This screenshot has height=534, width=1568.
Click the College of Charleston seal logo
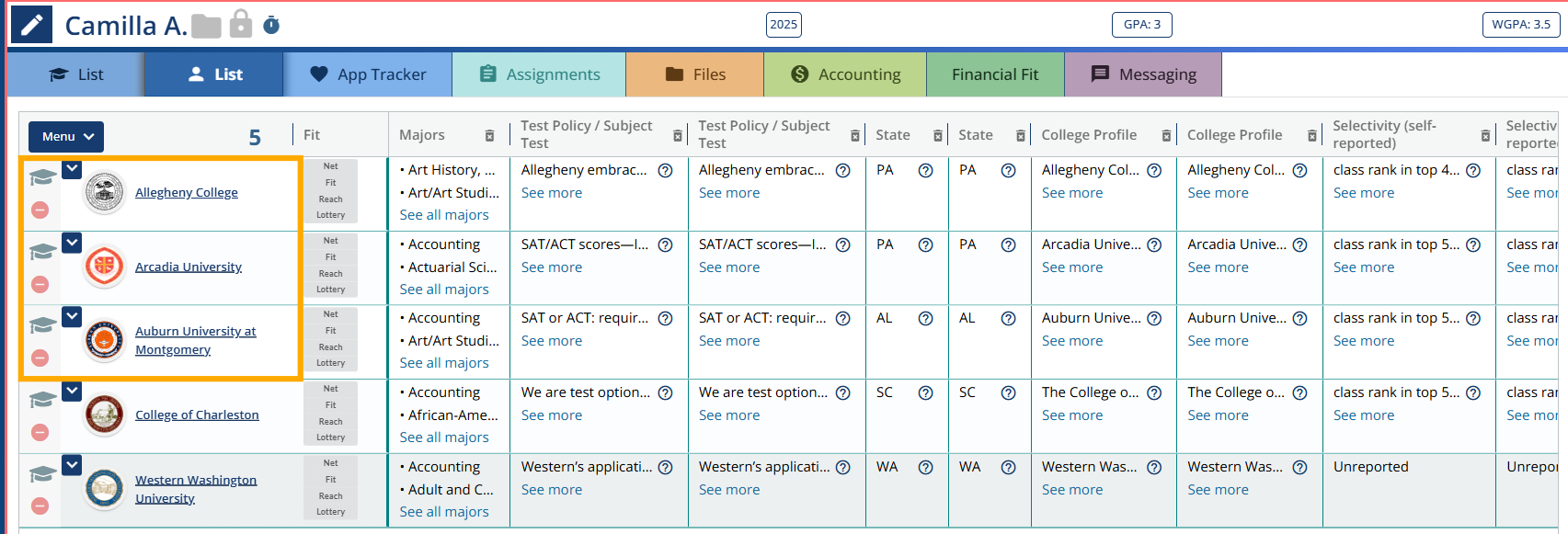[104, 415]
